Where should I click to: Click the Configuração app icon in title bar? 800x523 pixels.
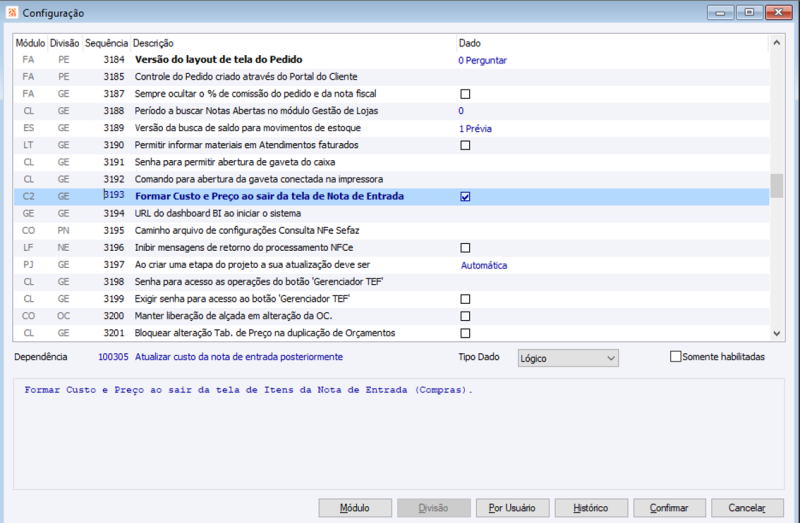click(x=12, y=13)
